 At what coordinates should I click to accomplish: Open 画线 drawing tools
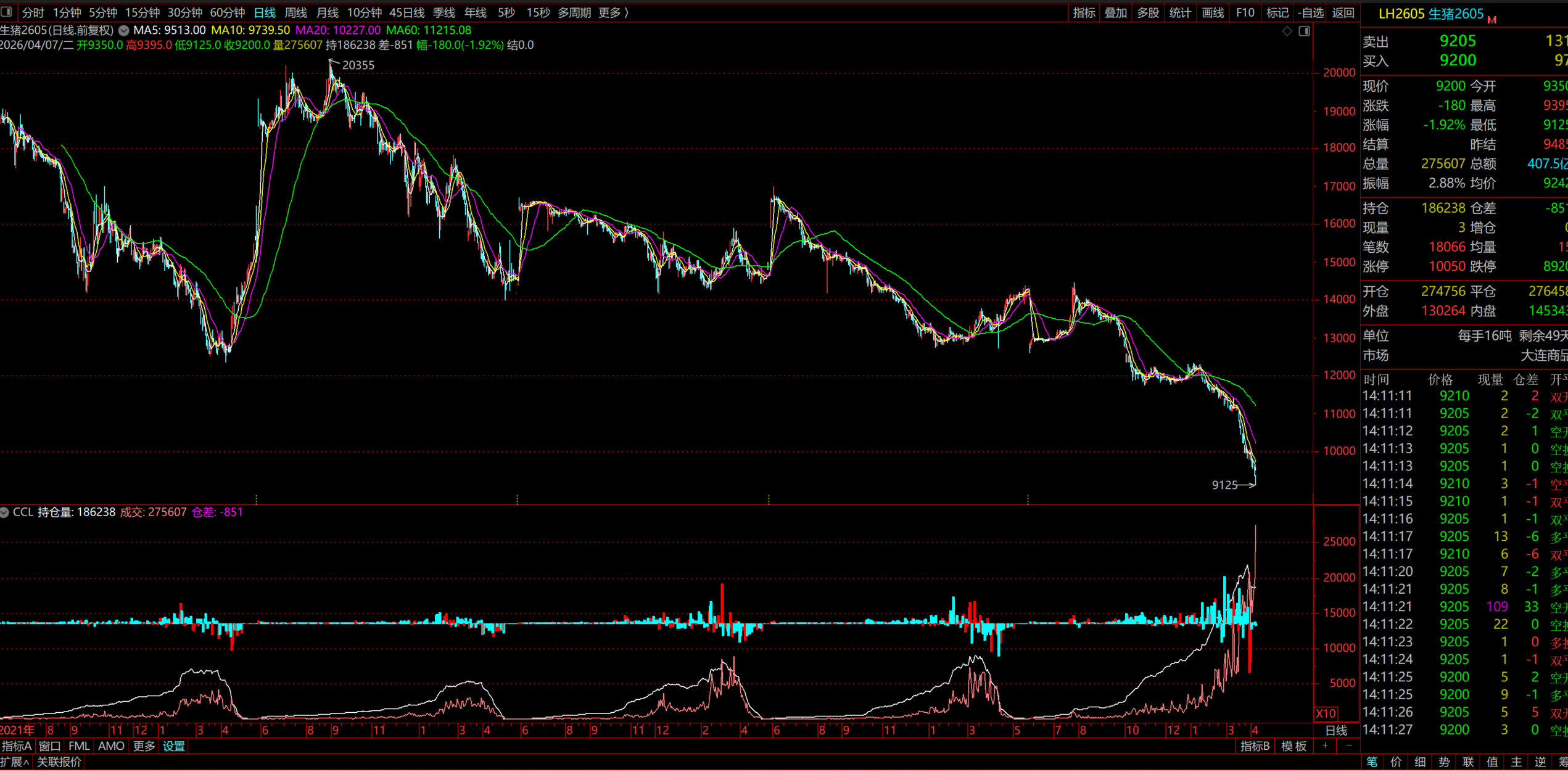point(1213,12)
